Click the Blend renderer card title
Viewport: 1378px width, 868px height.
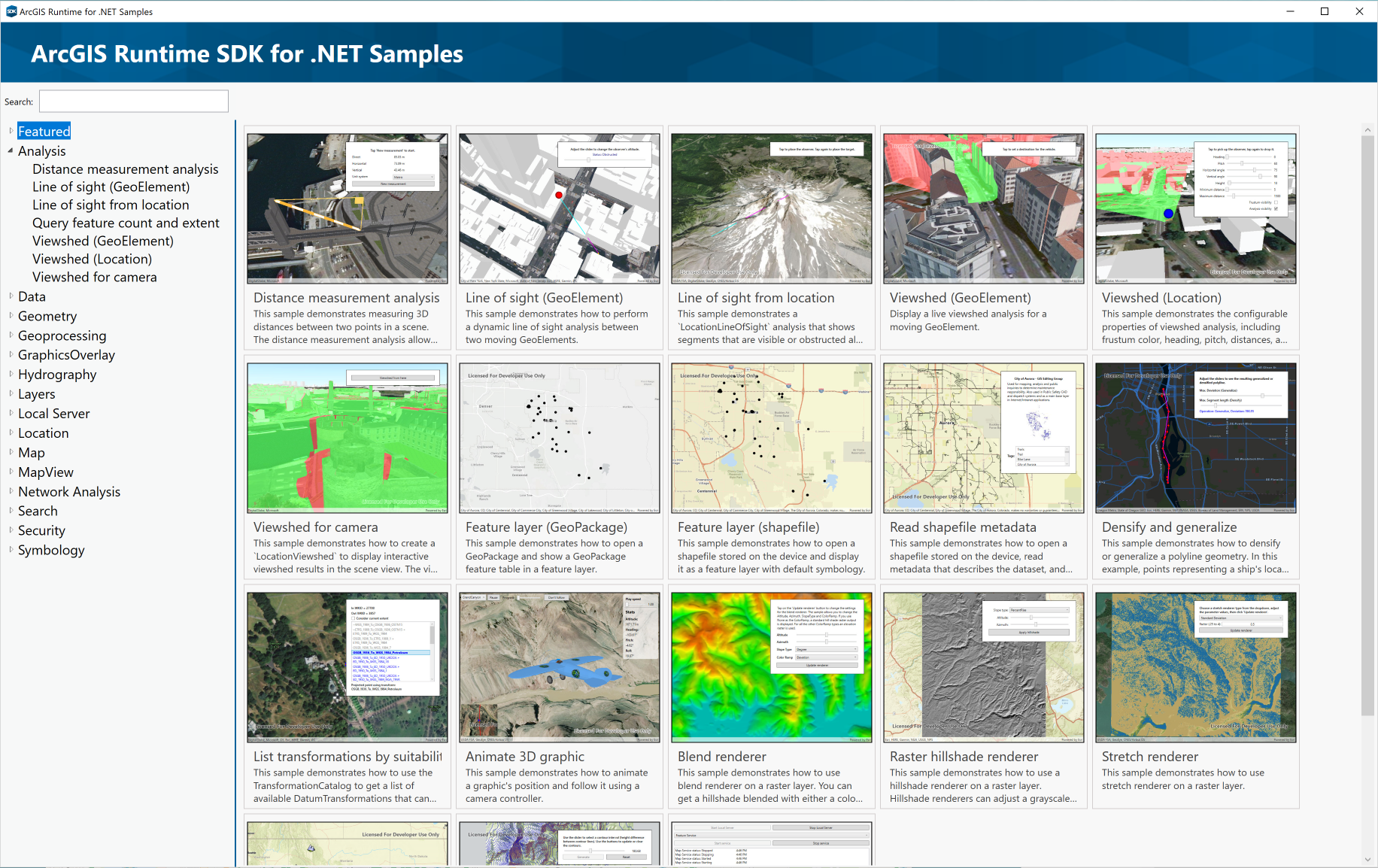[x=722, y=757]
